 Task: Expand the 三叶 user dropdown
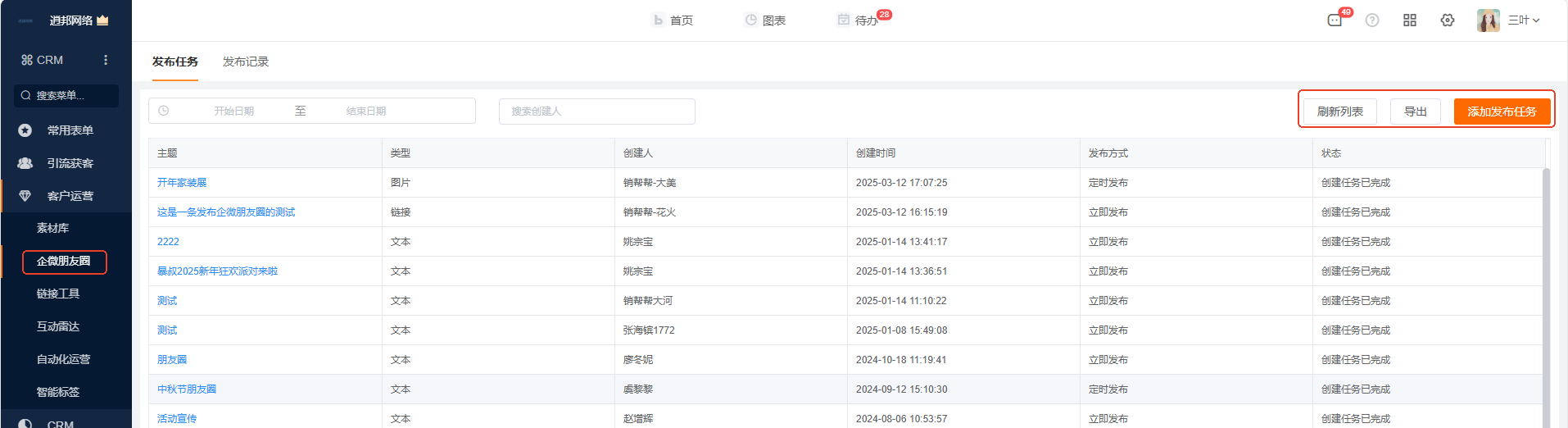click(1524, 20)
